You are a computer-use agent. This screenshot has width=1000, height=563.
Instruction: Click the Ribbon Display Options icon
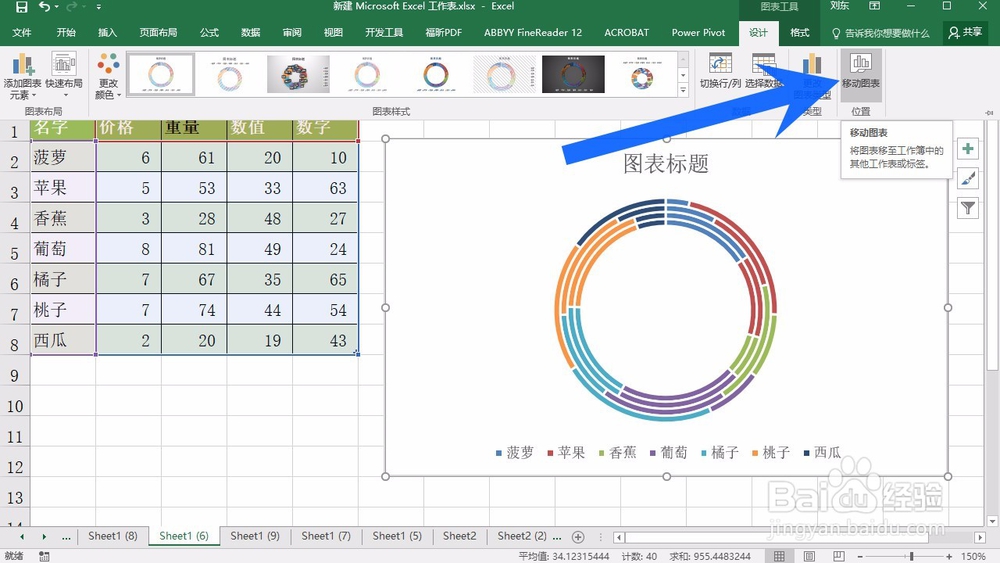tap(874, 6)
